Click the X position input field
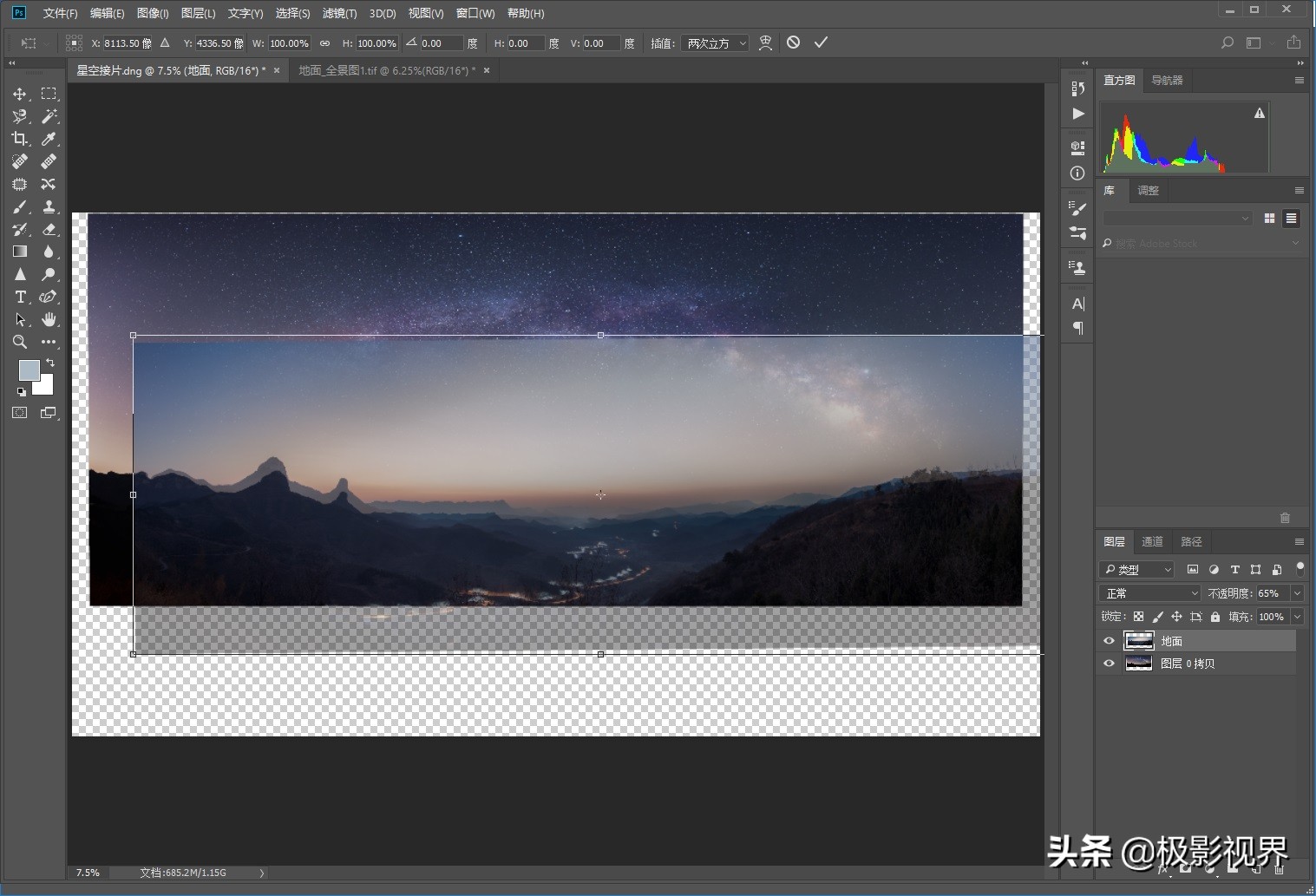The height and width of the screenshot is (896, 1316). coord(127,43)
